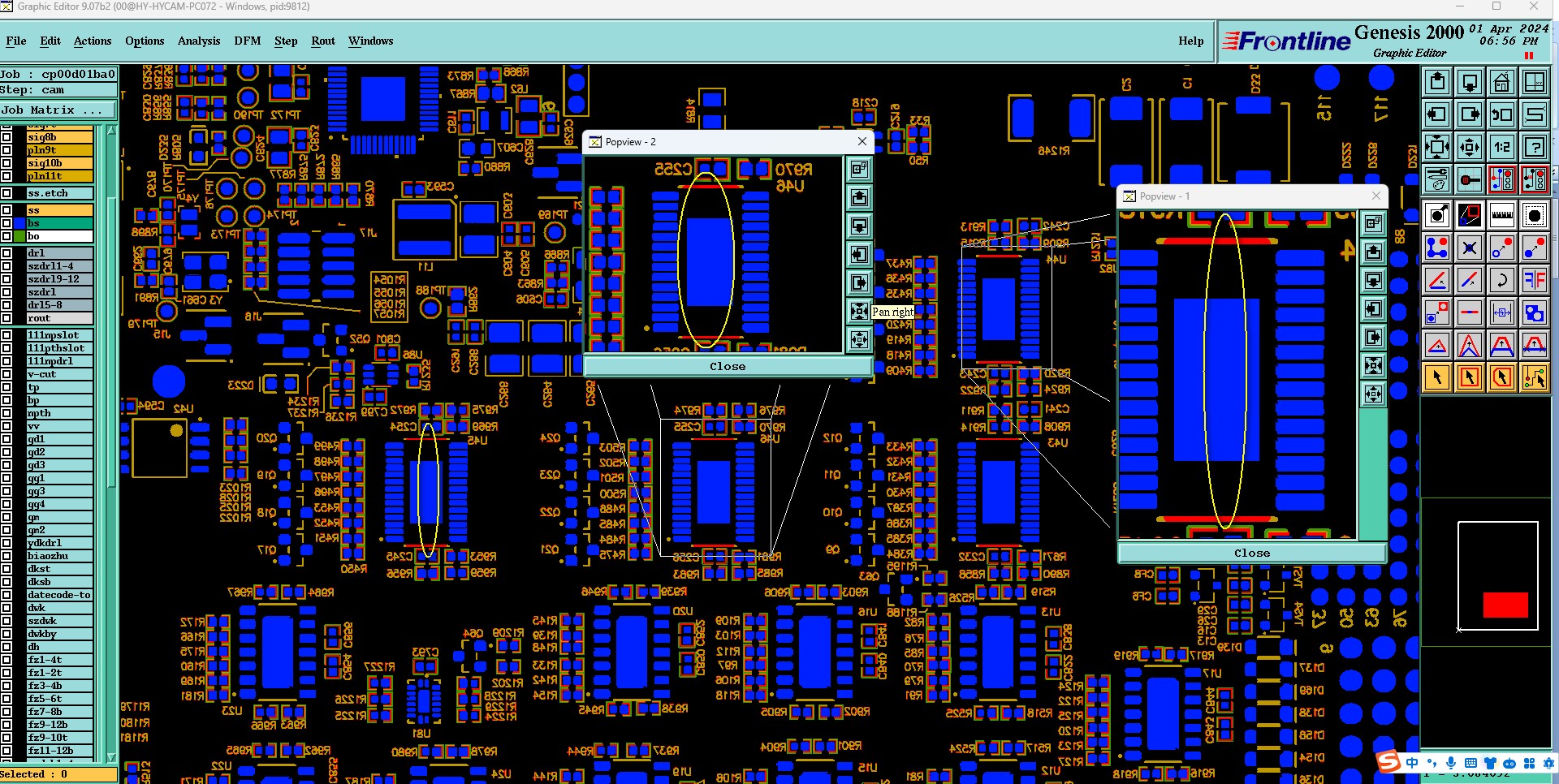Select layer name sig10b

60,163
